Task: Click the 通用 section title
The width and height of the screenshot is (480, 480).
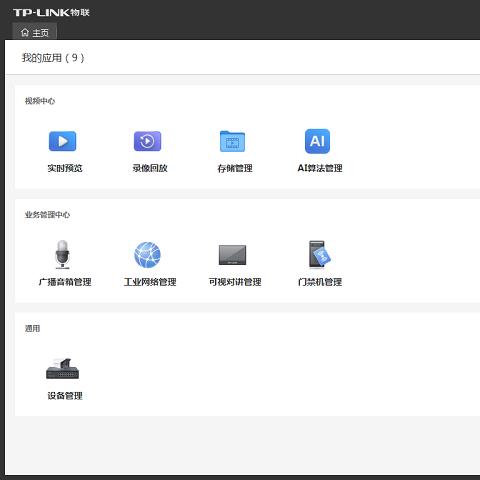Action: 32,328
